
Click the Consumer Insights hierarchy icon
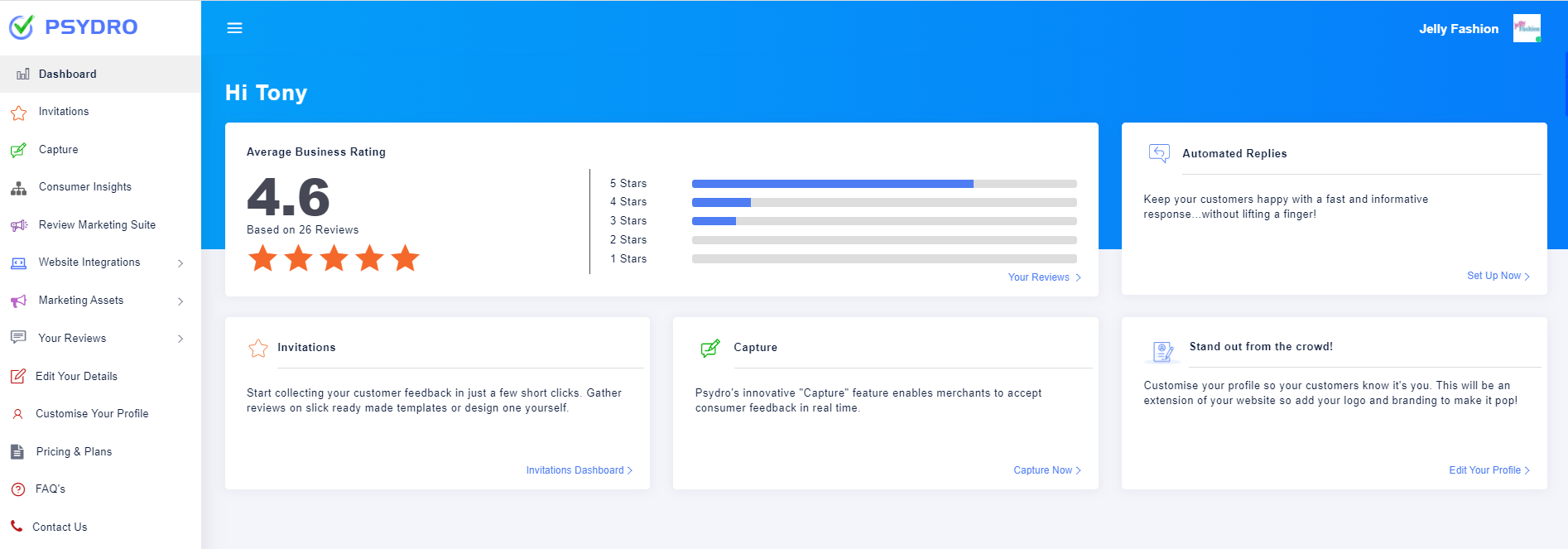(18, 188)
